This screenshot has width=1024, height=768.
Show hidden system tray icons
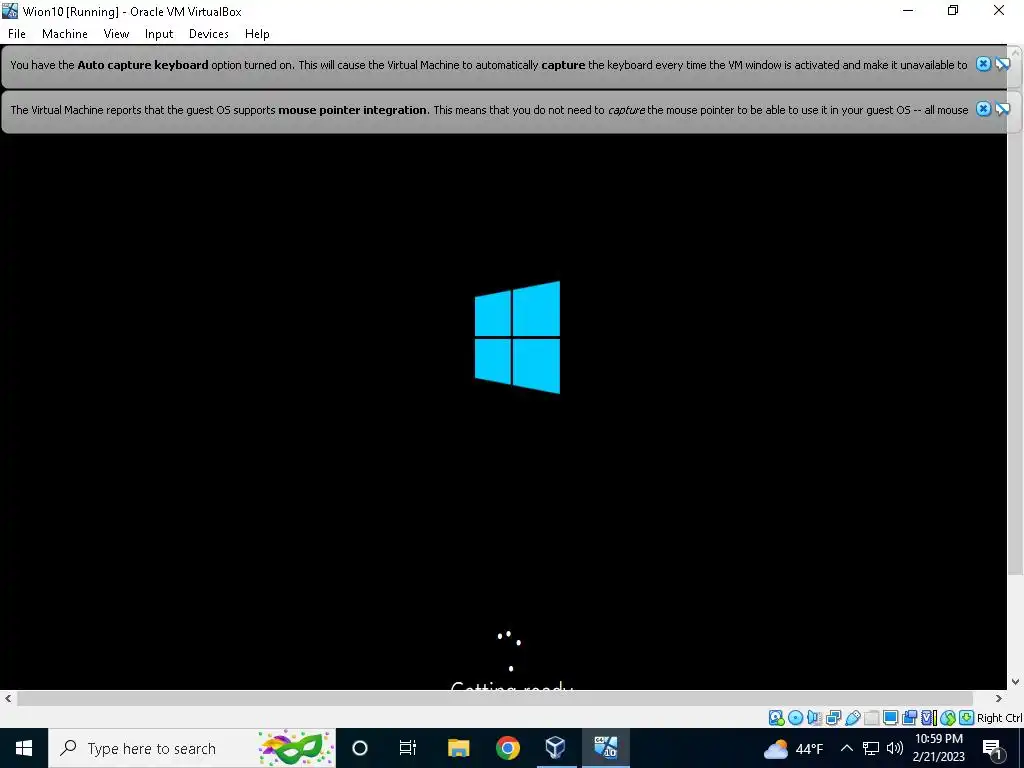(x=846, y=748)
